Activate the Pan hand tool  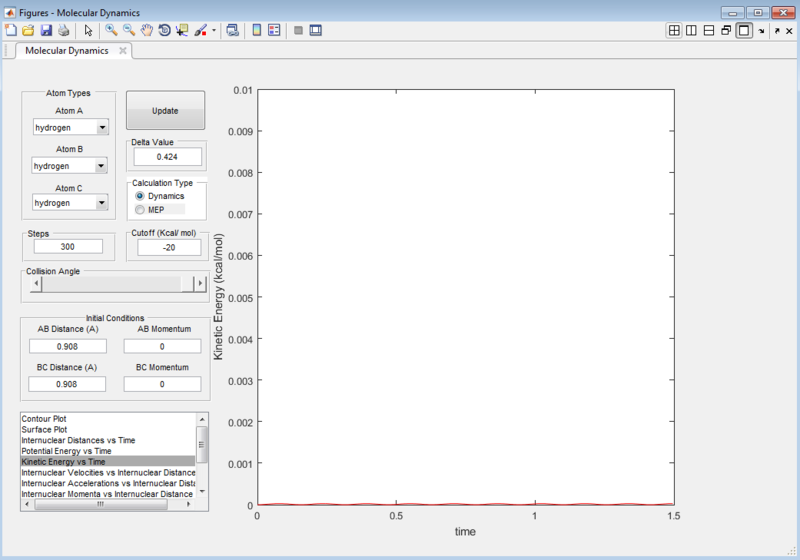tap(147, 30)
